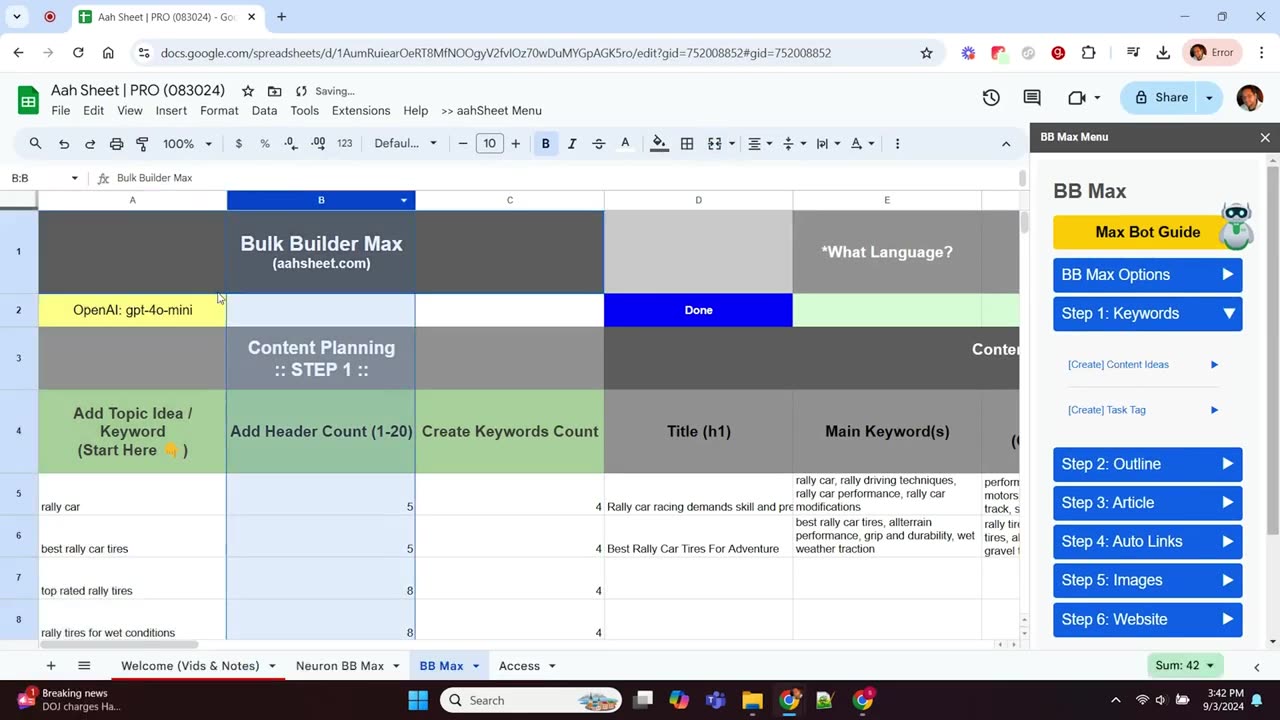Open the File menu

click(x=61, y=110)
